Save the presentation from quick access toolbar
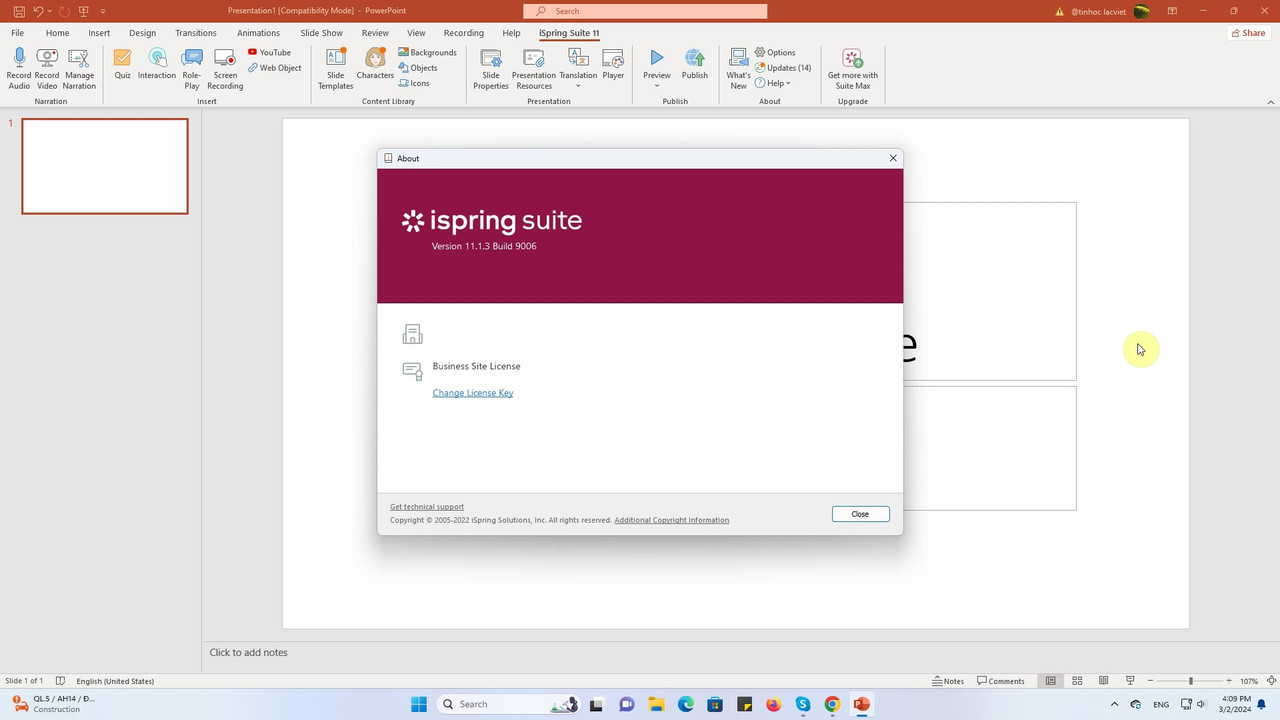The image size is (1280, 720). 19,11
